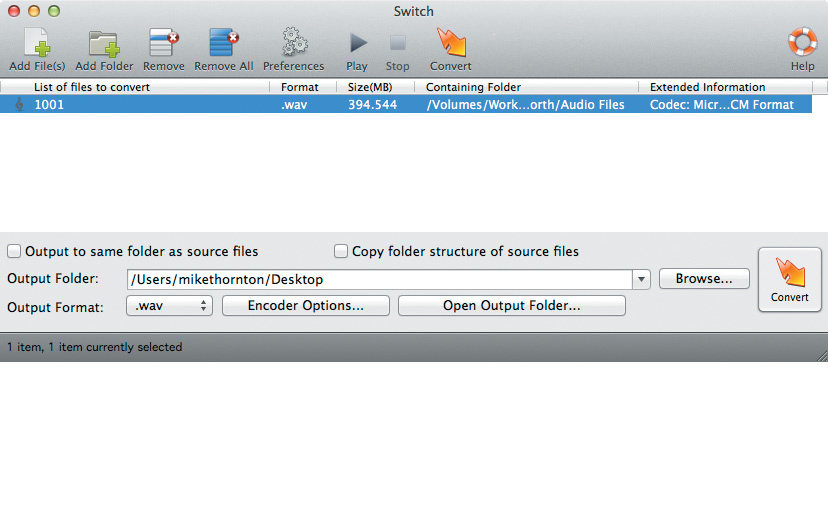
Task: Click the Browse... button
Action: coord(704,279)
